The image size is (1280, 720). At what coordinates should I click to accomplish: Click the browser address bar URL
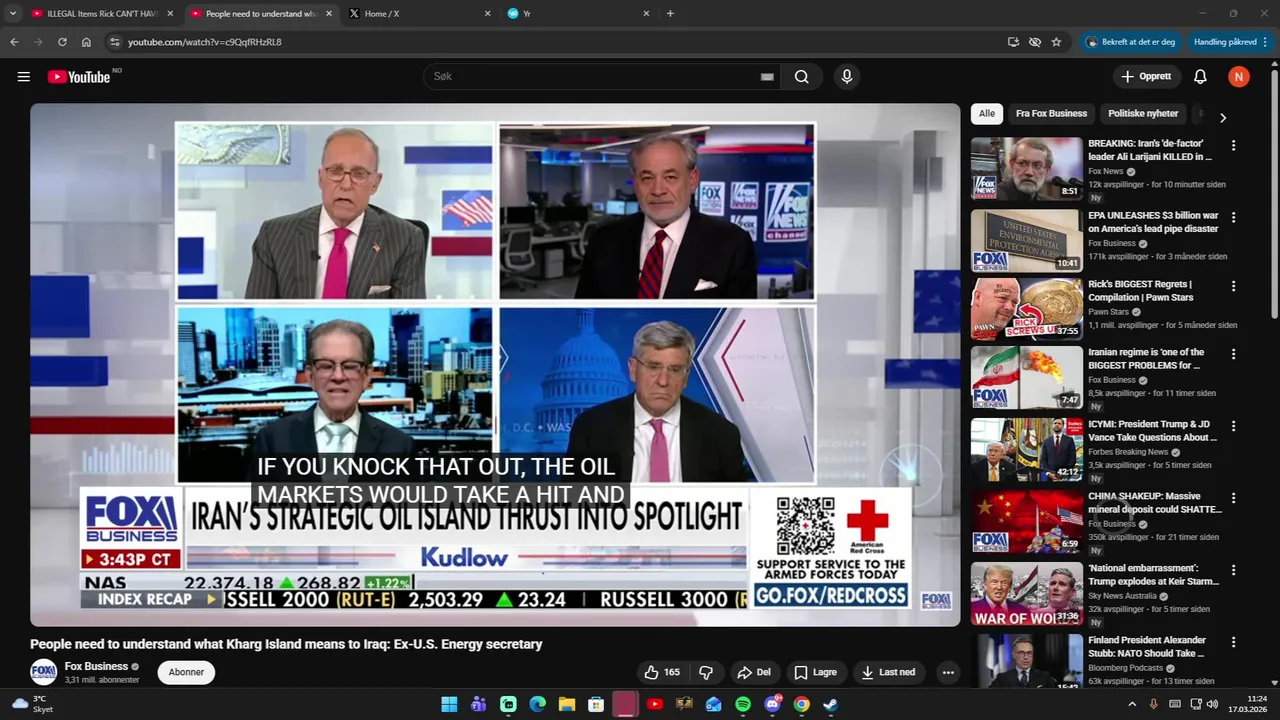[x=204, y=42]
